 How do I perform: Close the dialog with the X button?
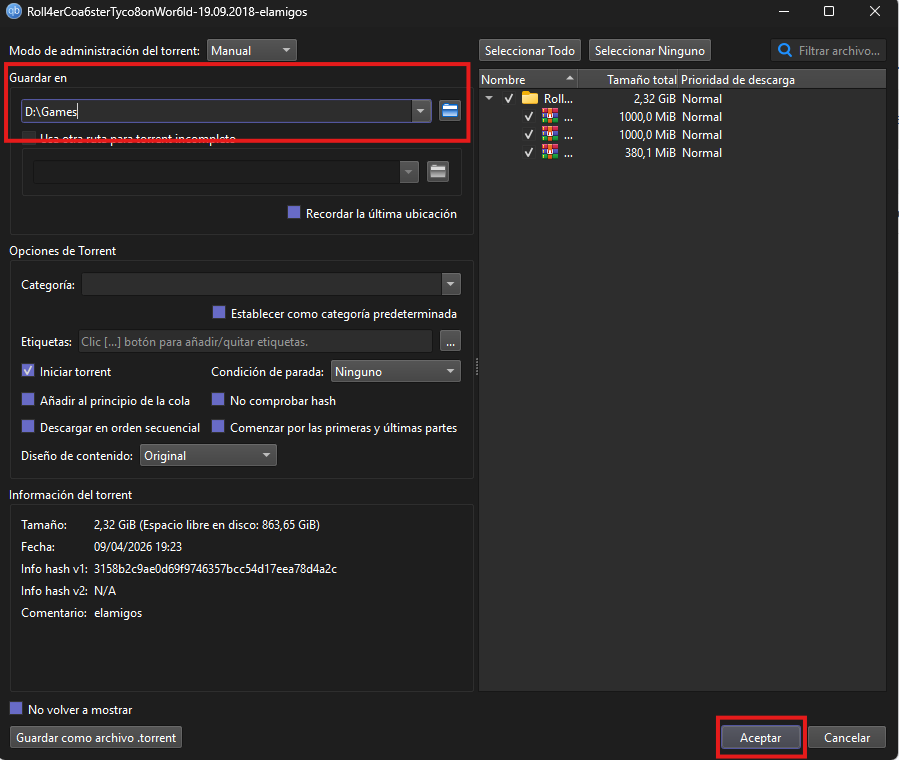point(874,11)
